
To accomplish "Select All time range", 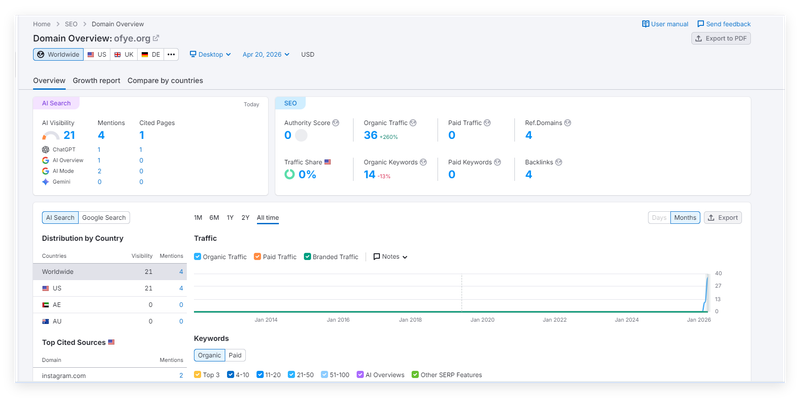I will 268,218.
